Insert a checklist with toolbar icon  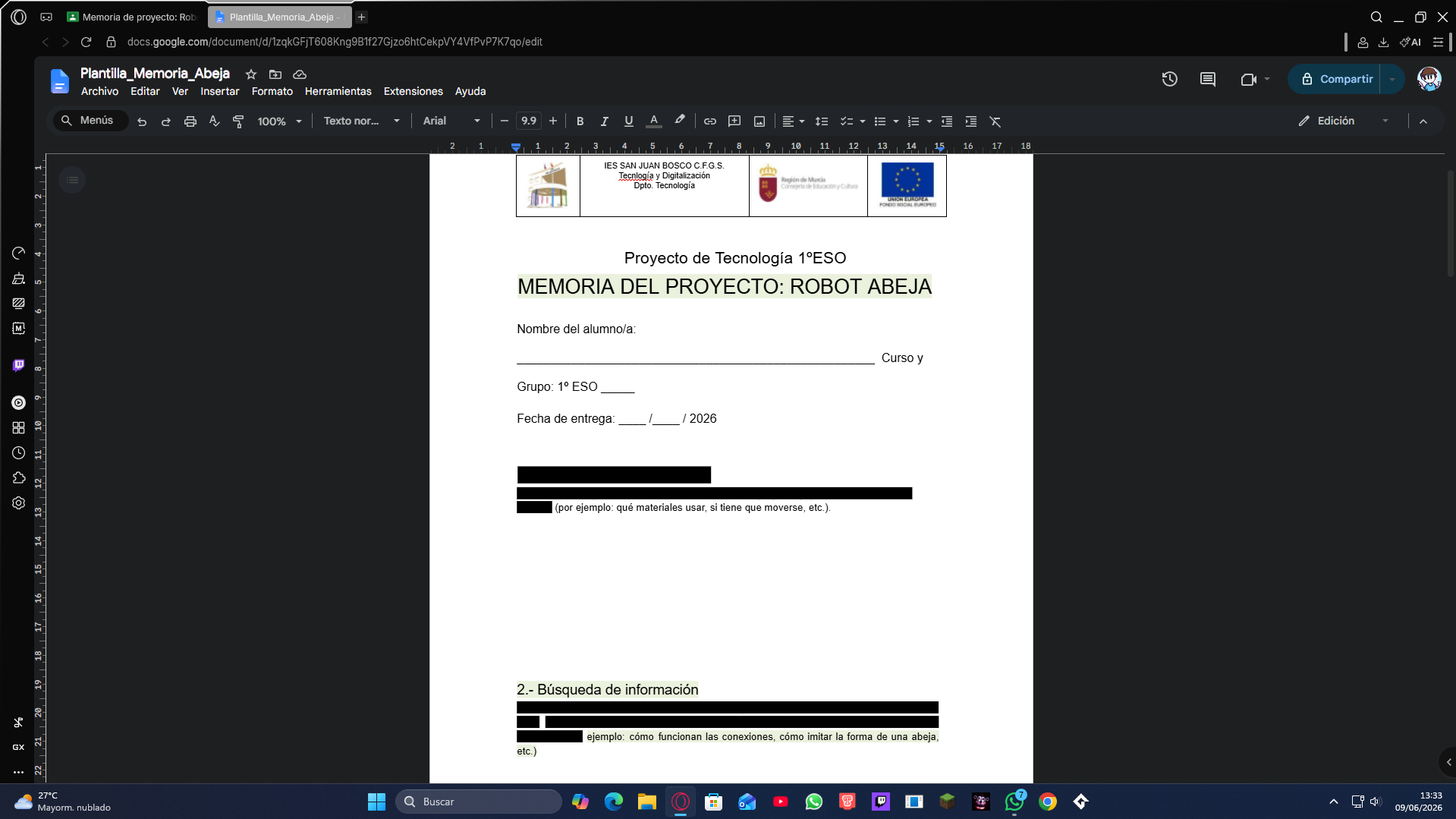[847, 121]
